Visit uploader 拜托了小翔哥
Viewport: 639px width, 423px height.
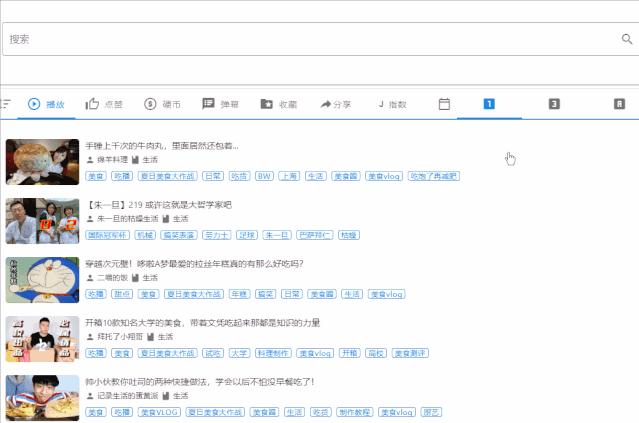(x=120, y=337)
